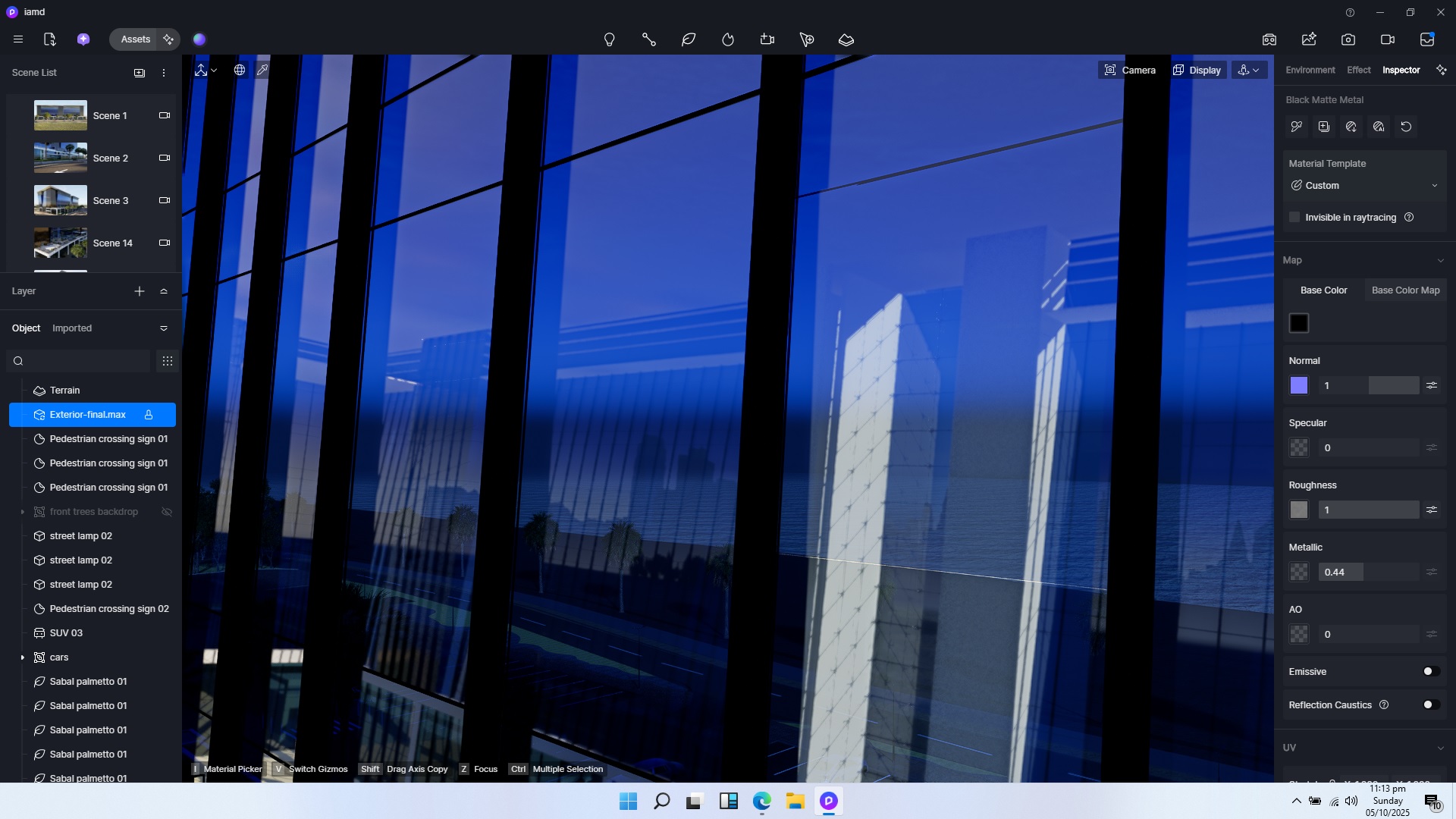This screenshot has width=1456, height=819.
Task: Open the globe icon in viewport
Action: click(240, 70)
